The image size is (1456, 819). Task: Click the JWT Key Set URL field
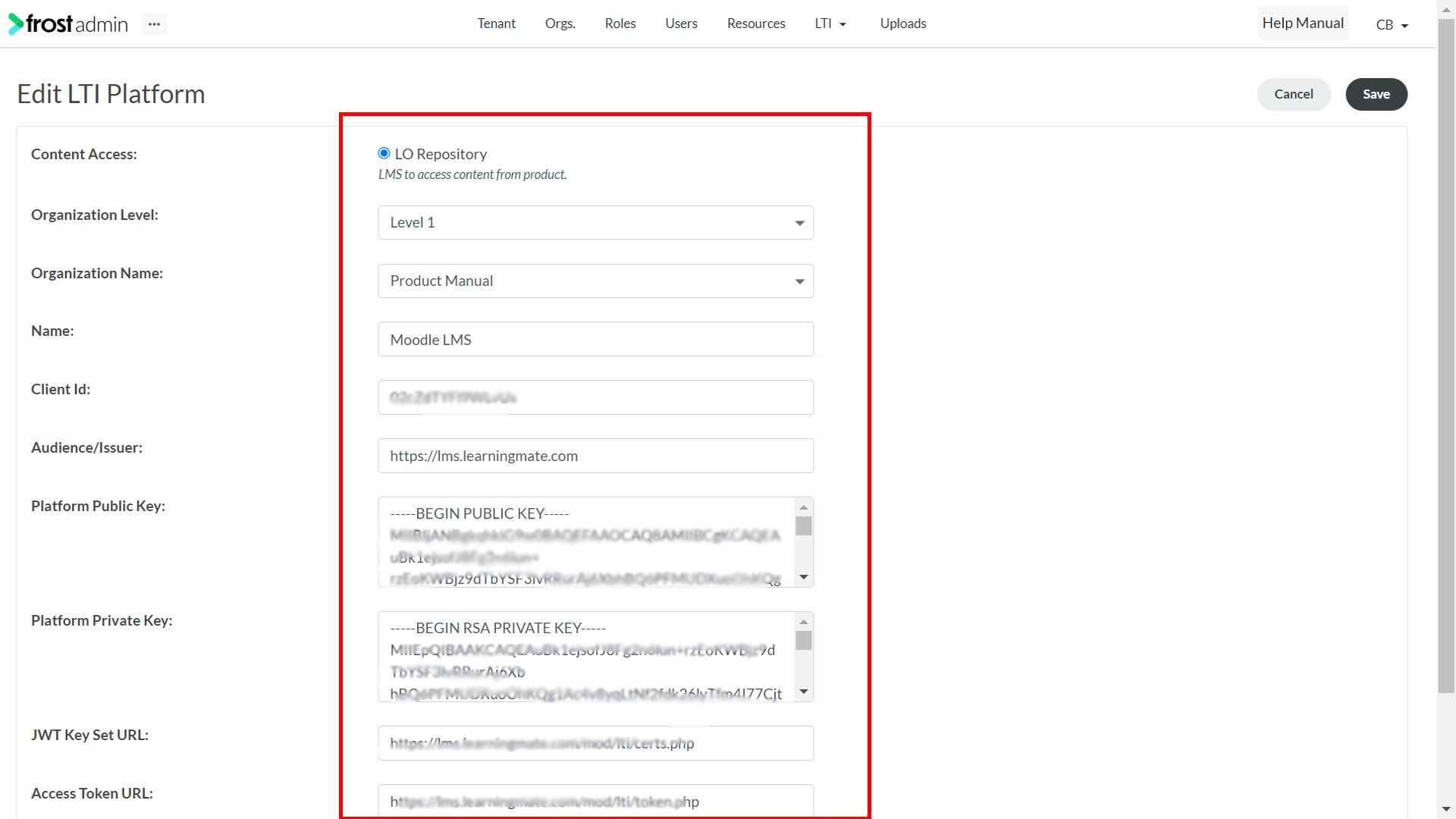[595, 743]
